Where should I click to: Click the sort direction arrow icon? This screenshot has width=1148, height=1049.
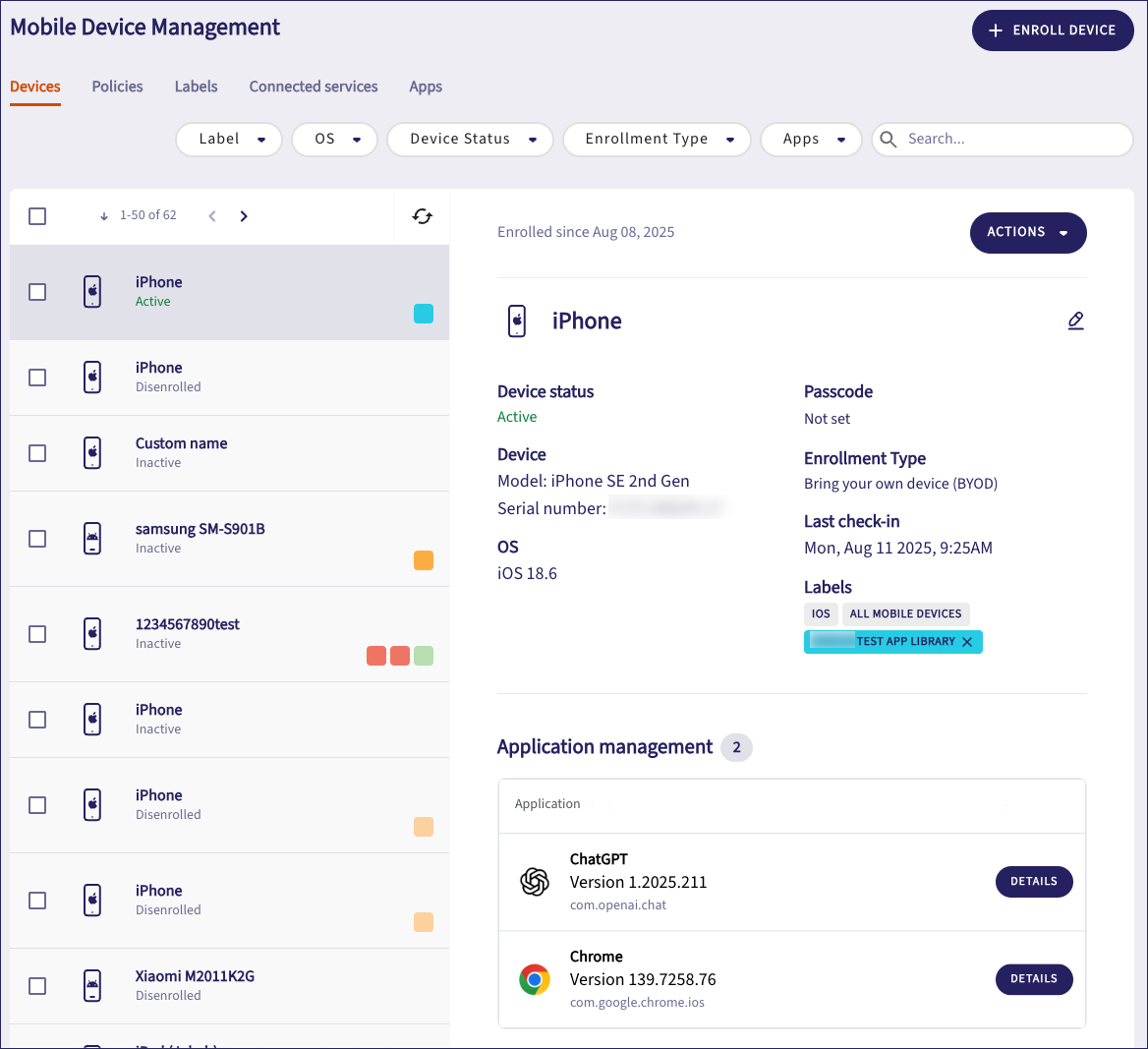[104, 216]
